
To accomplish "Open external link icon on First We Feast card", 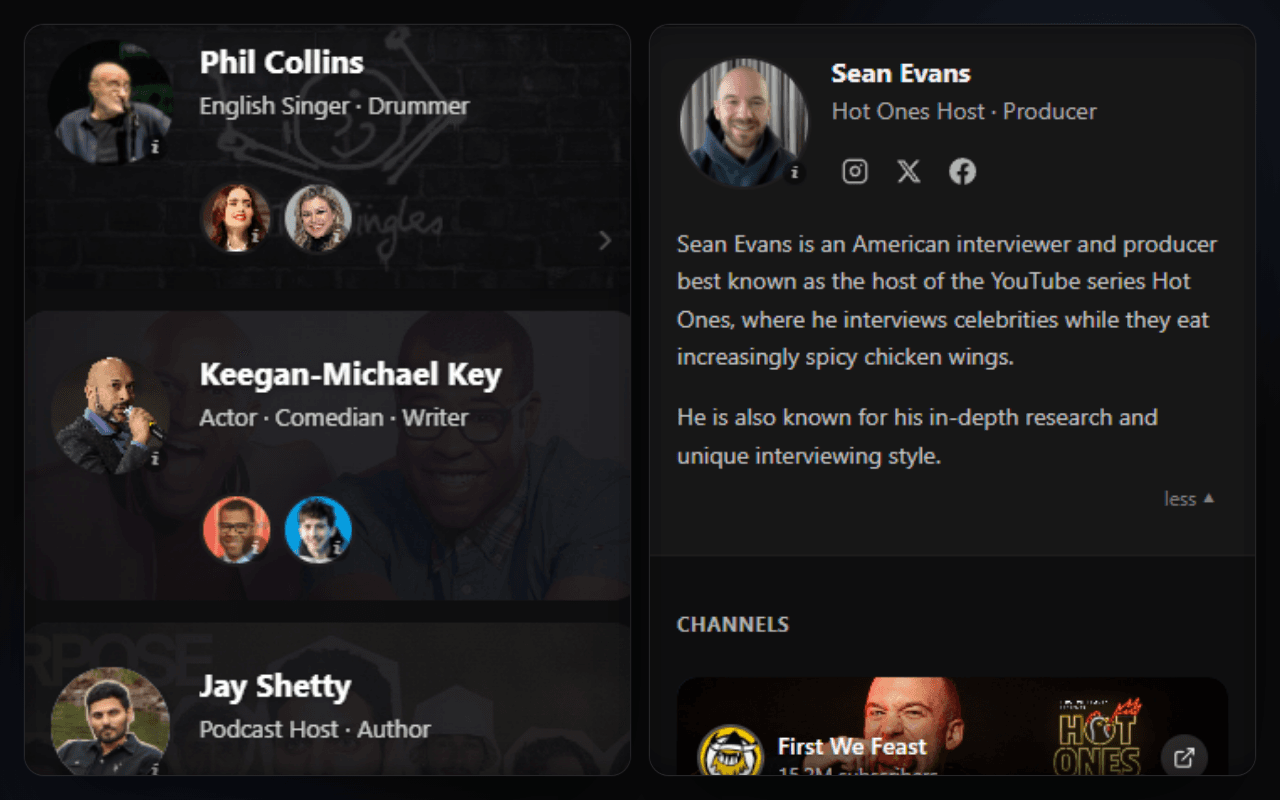I will [1184, 757].
